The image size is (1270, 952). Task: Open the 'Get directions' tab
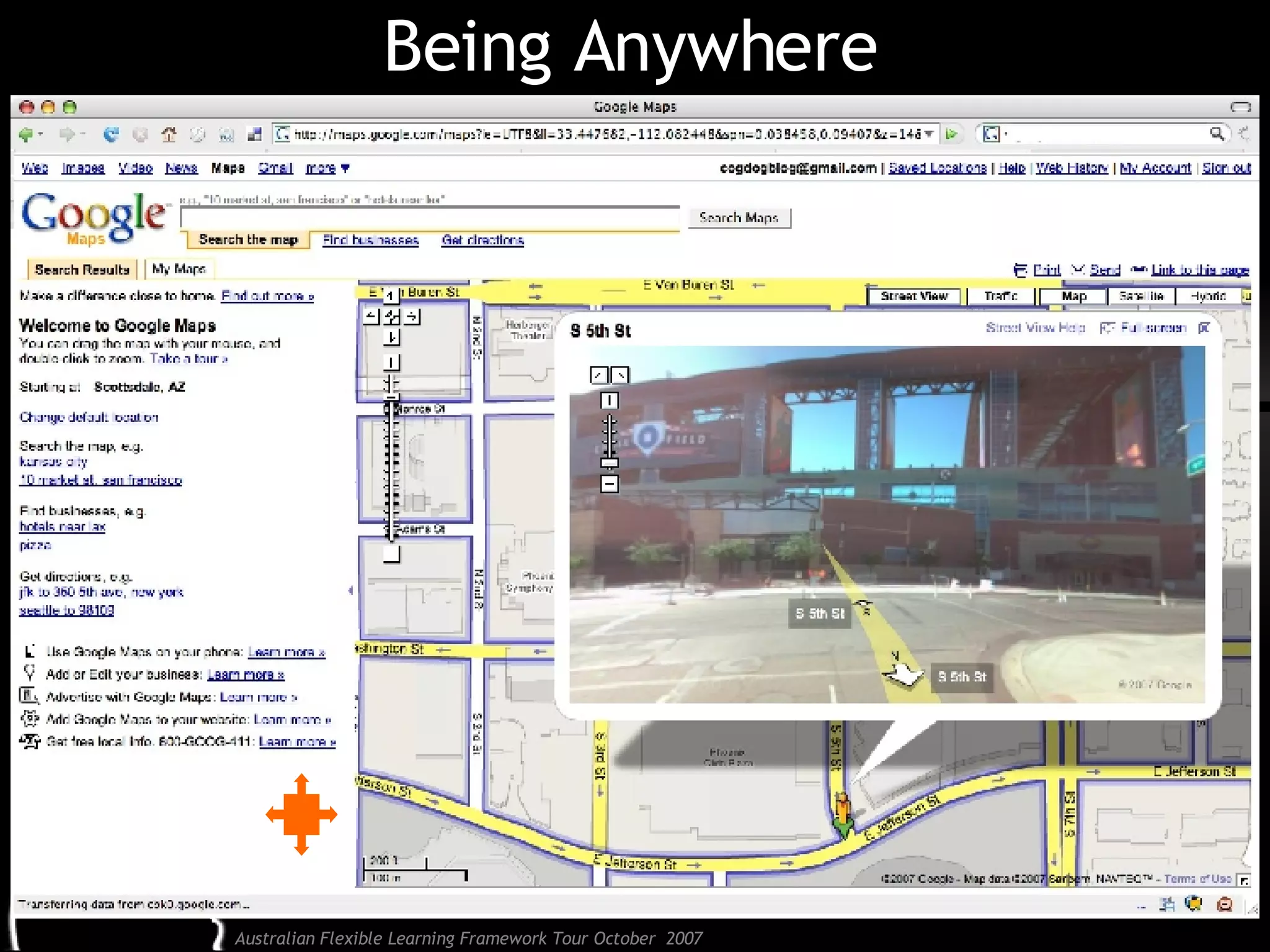pyautogui.click(x=482, y=240)
